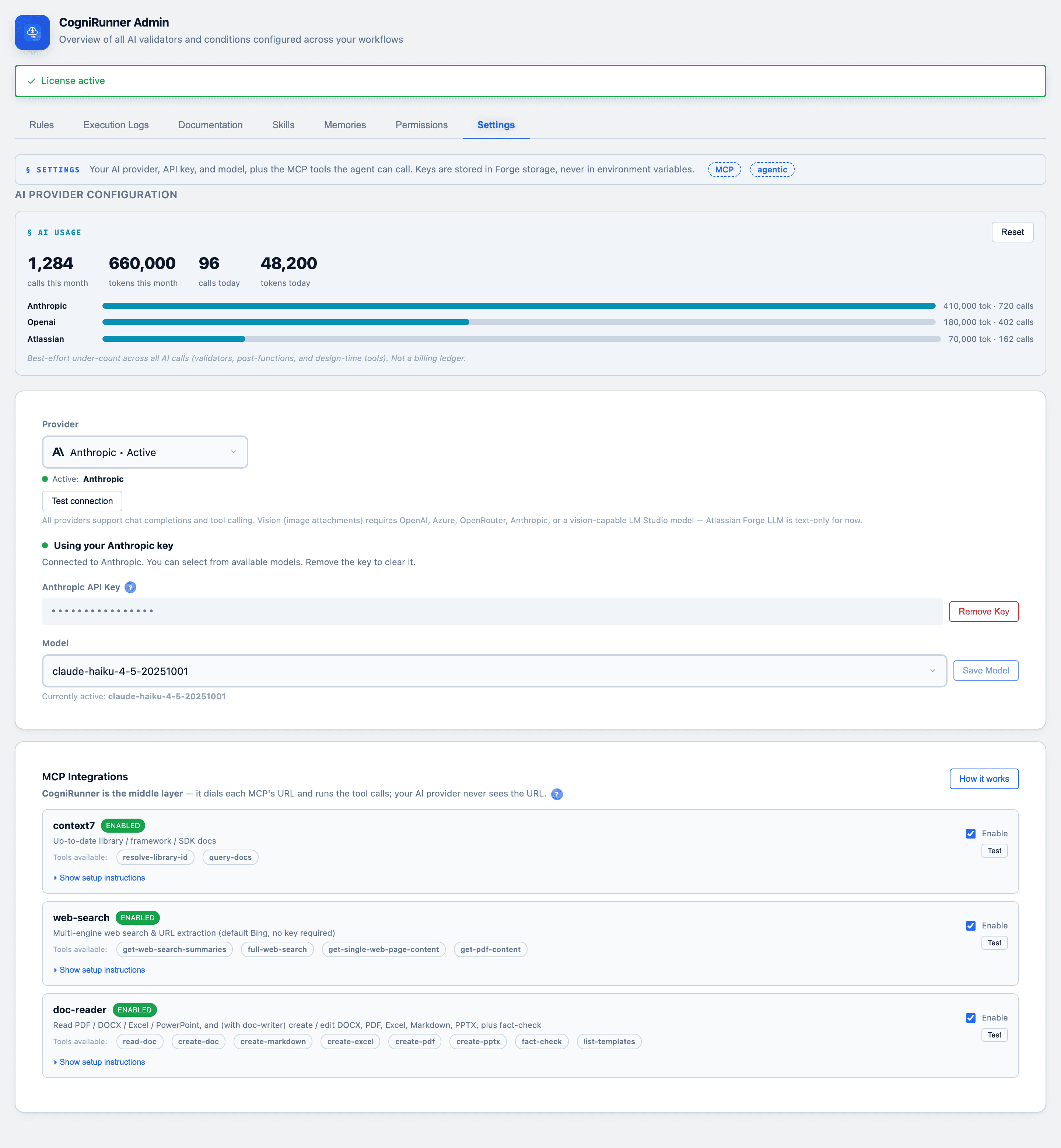The image size is (1061, 1148).
Task: Test the context7 integration
Action: pyautogui.click(x=994, y=851)
